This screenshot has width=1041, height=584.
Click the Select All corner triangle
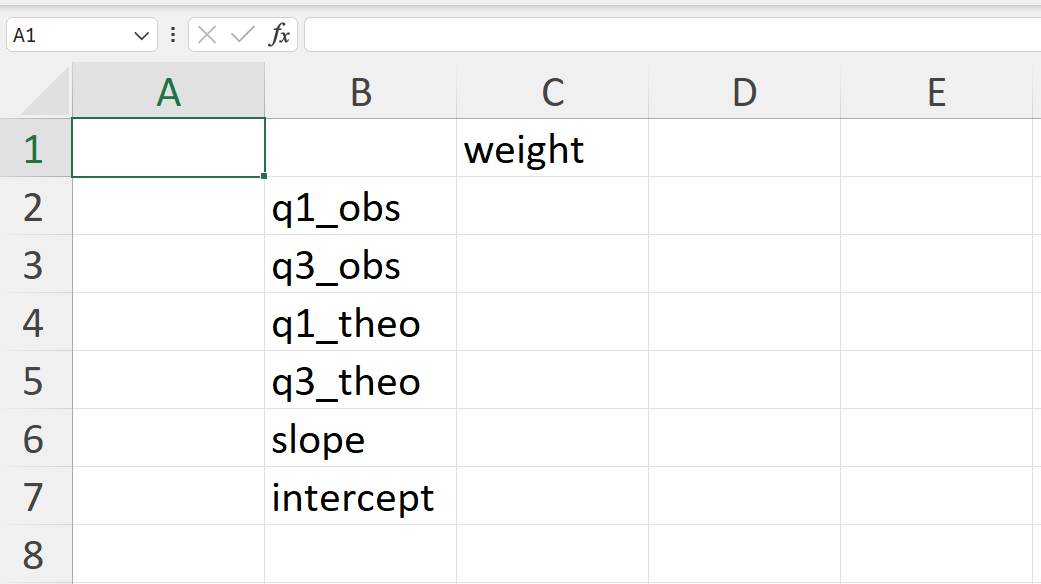[44, 92]
